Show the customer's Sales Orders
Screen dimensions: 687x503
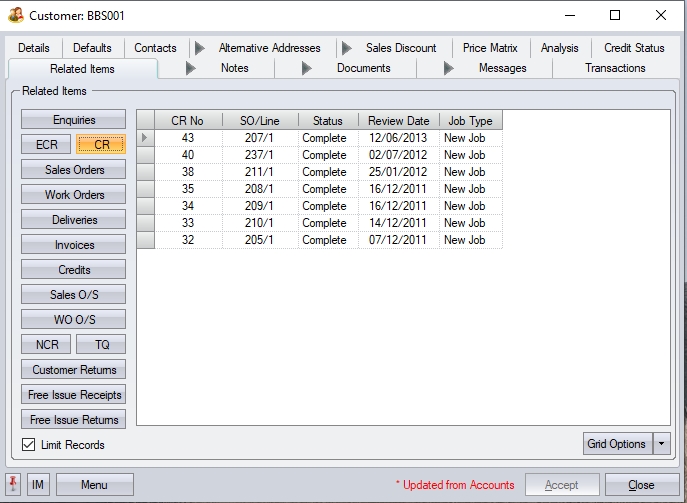(74, 170)
